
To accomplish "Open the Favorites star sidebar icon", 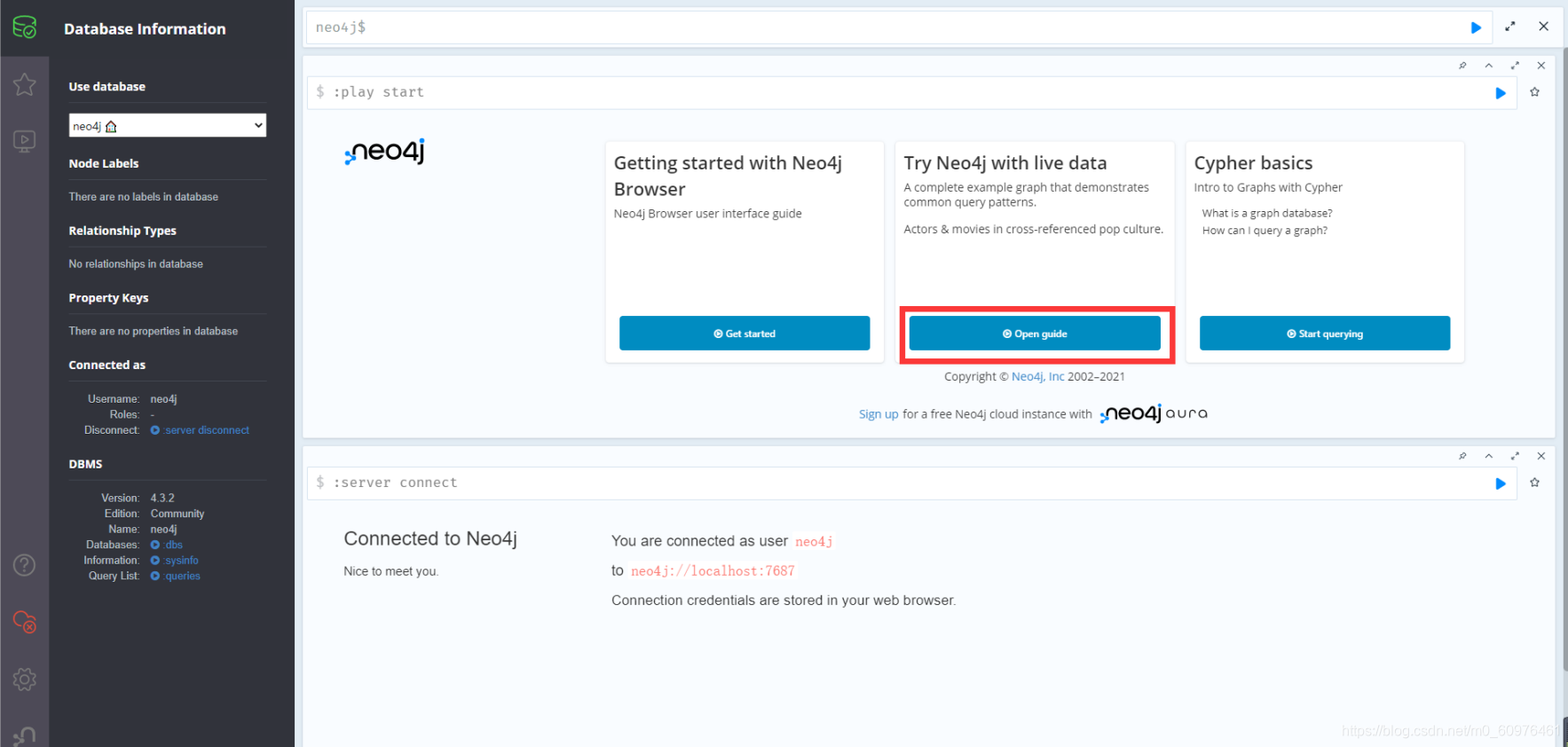I will pos(25,84).
